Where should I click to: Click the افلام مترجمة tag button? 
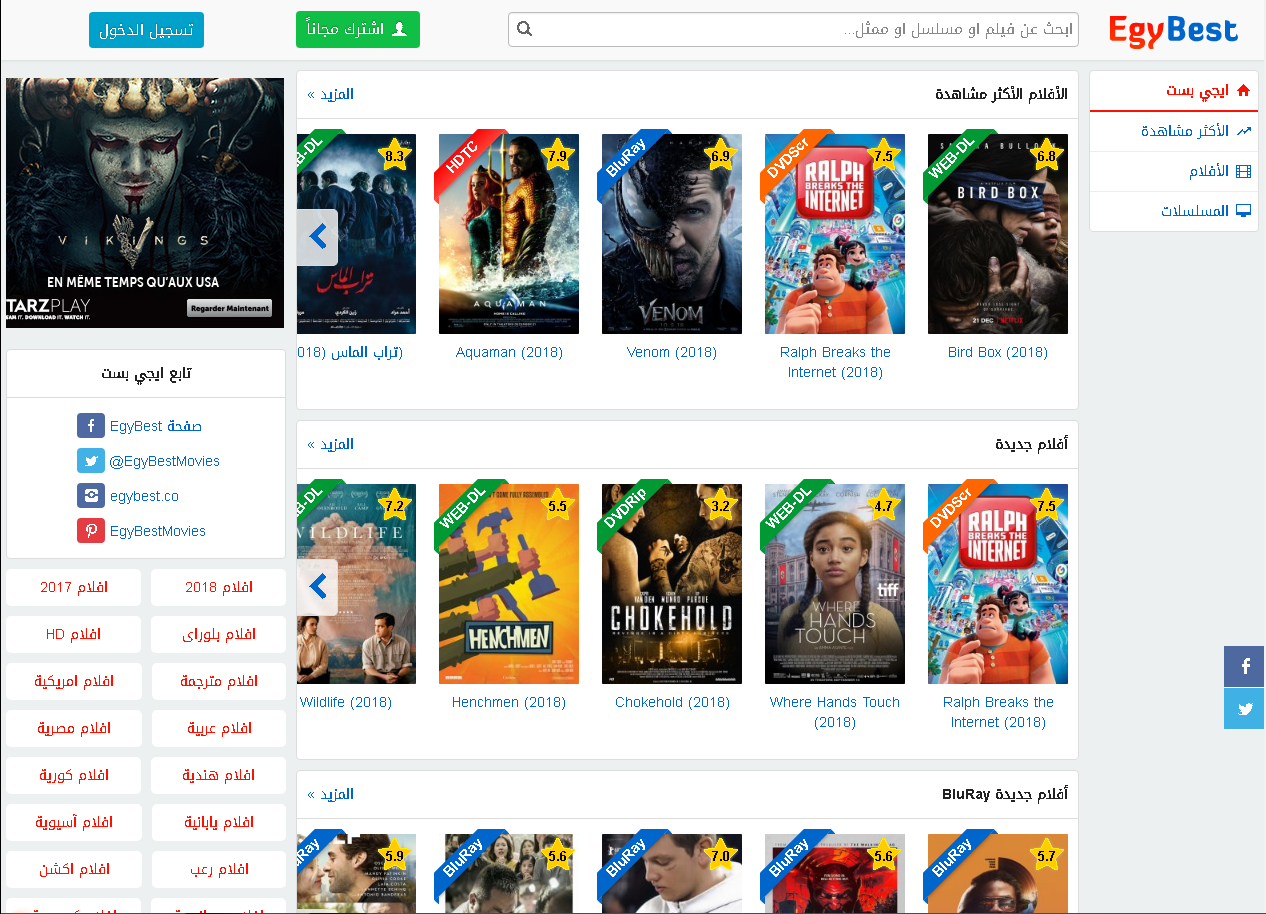218,681
